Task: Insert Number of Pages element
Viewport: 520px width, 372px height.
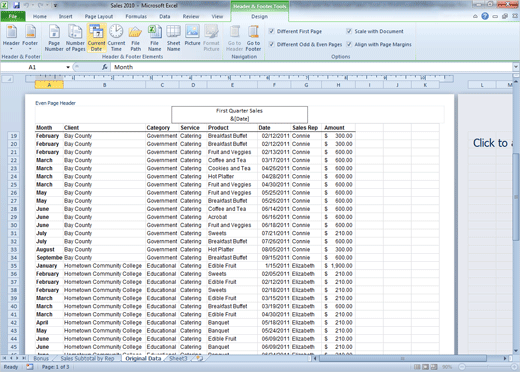Action: [75, 38]
